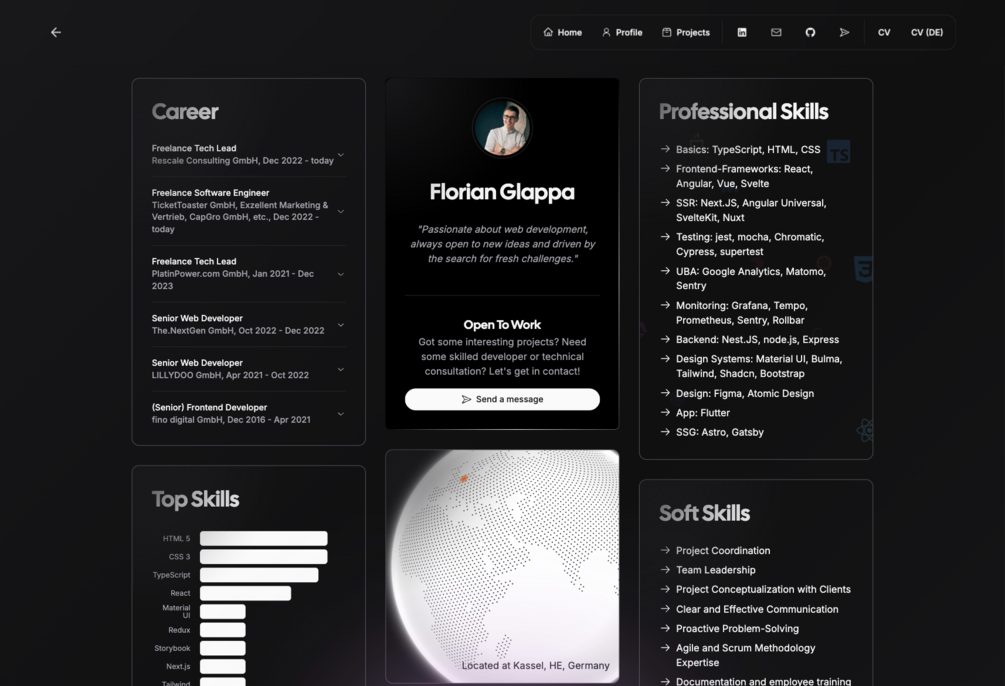The image size is (1005, 686).
Task: Click the arrow beside 'Team Leadership'
Action: coord(665,569)
